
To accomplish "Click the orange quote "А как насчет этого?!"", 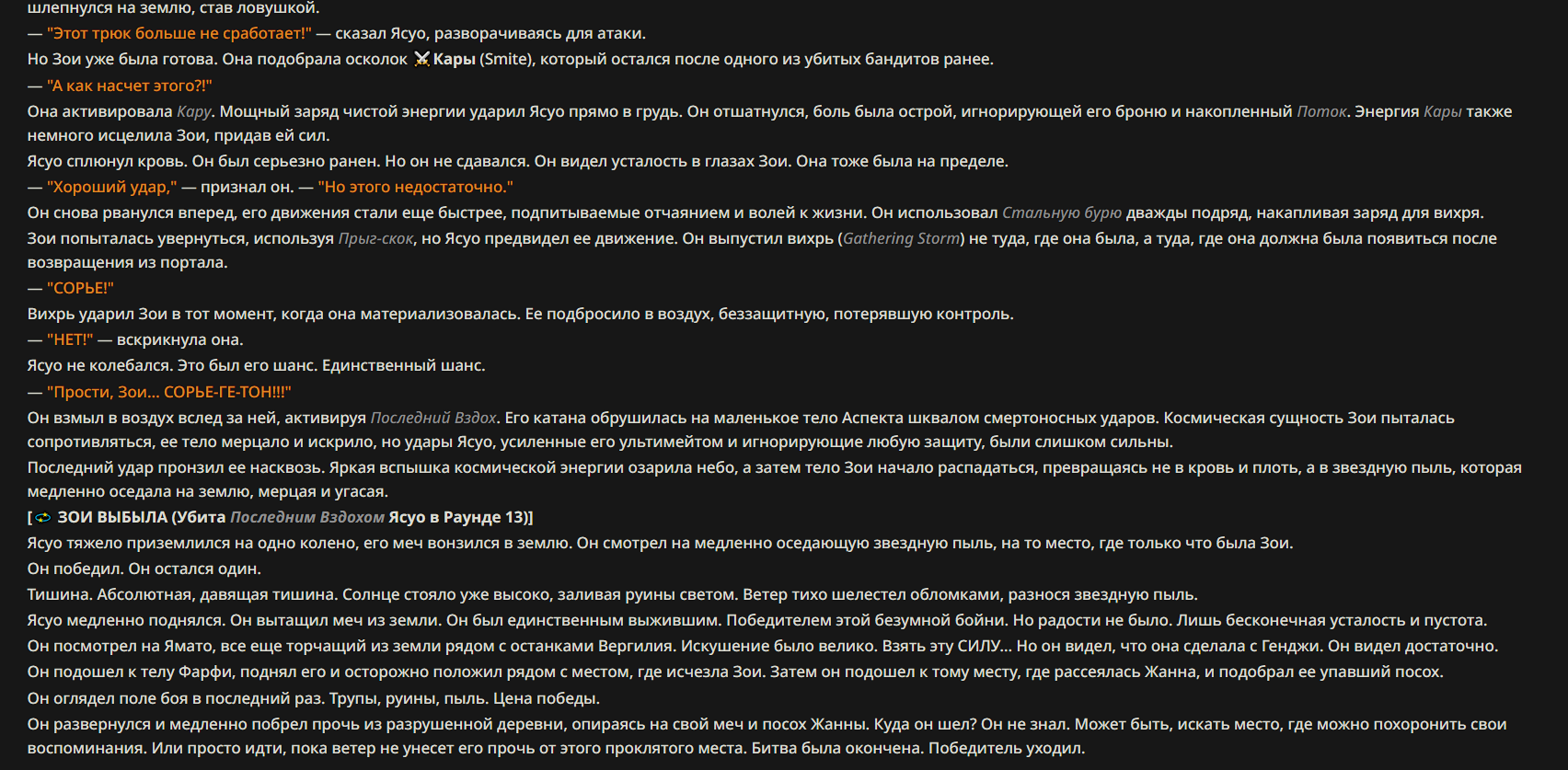I will [x=130, y=86].
